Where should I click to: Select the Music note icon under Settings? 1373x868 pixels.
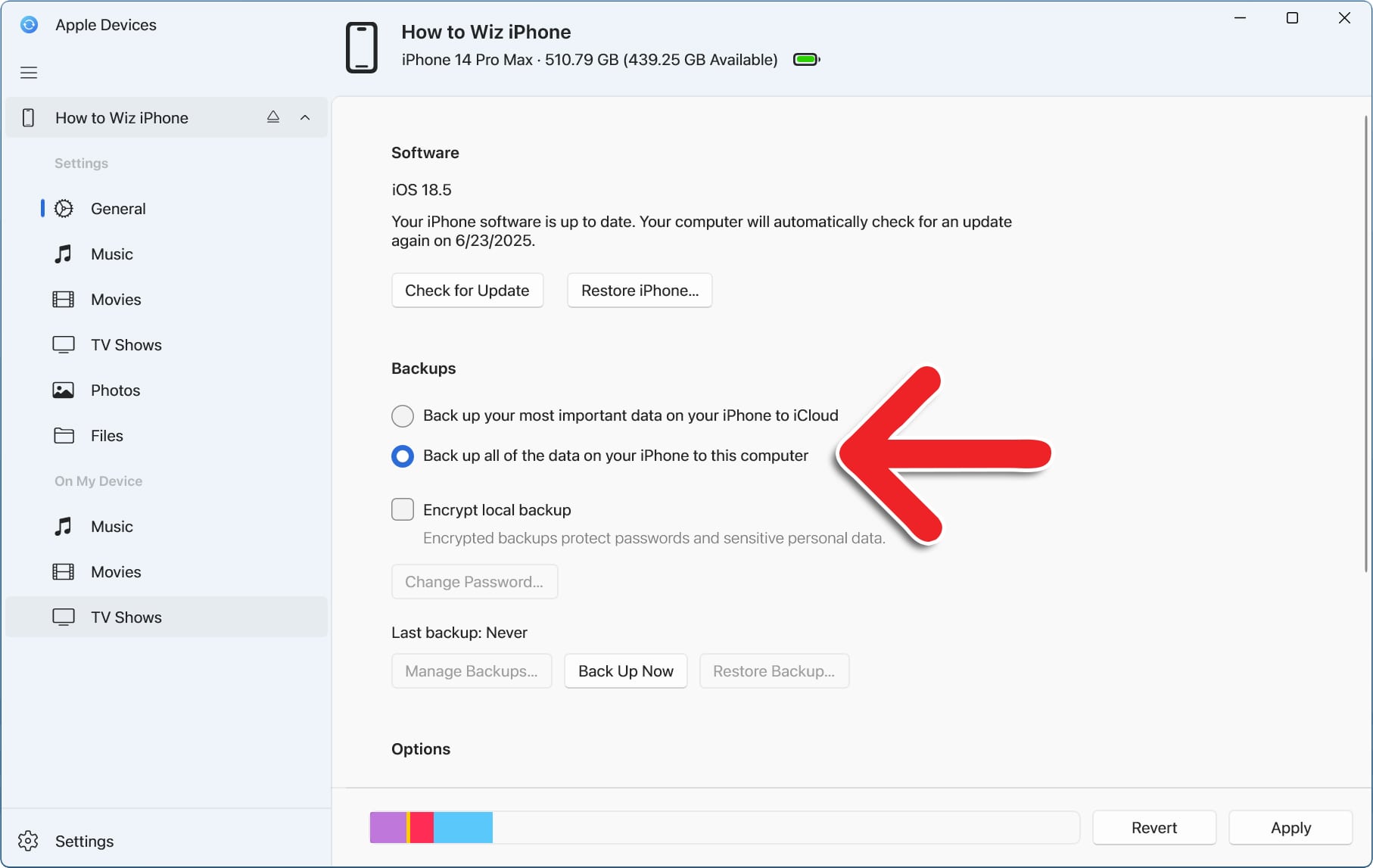[x=64, y=254]
